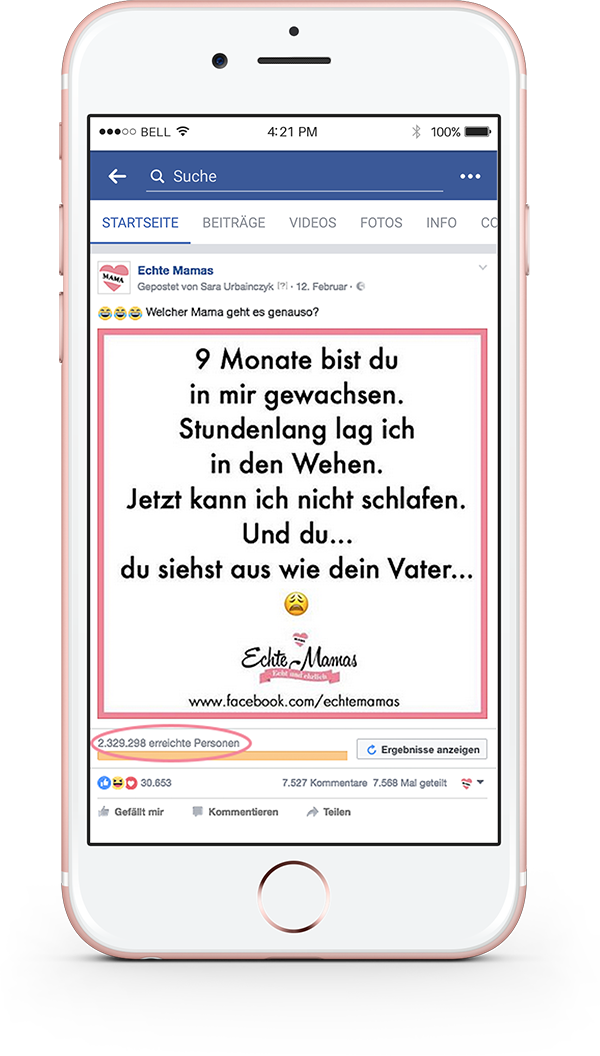Click the search magnifier icon
The width and height of the screenshot is (600, 1056).
pyautogui.click(x=157, y=176)
